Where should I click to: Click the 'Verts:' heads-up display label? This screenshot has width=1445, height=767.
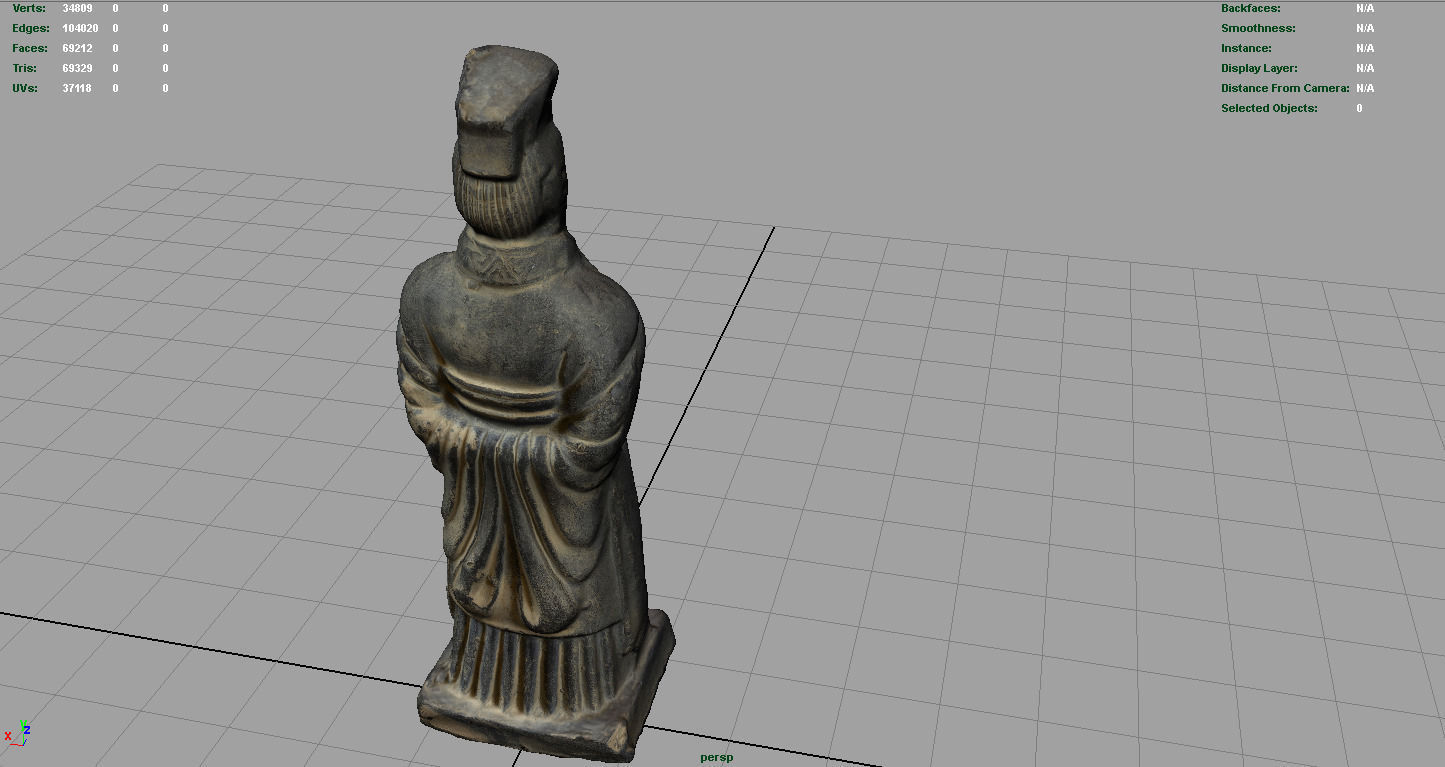coord(28,8)
